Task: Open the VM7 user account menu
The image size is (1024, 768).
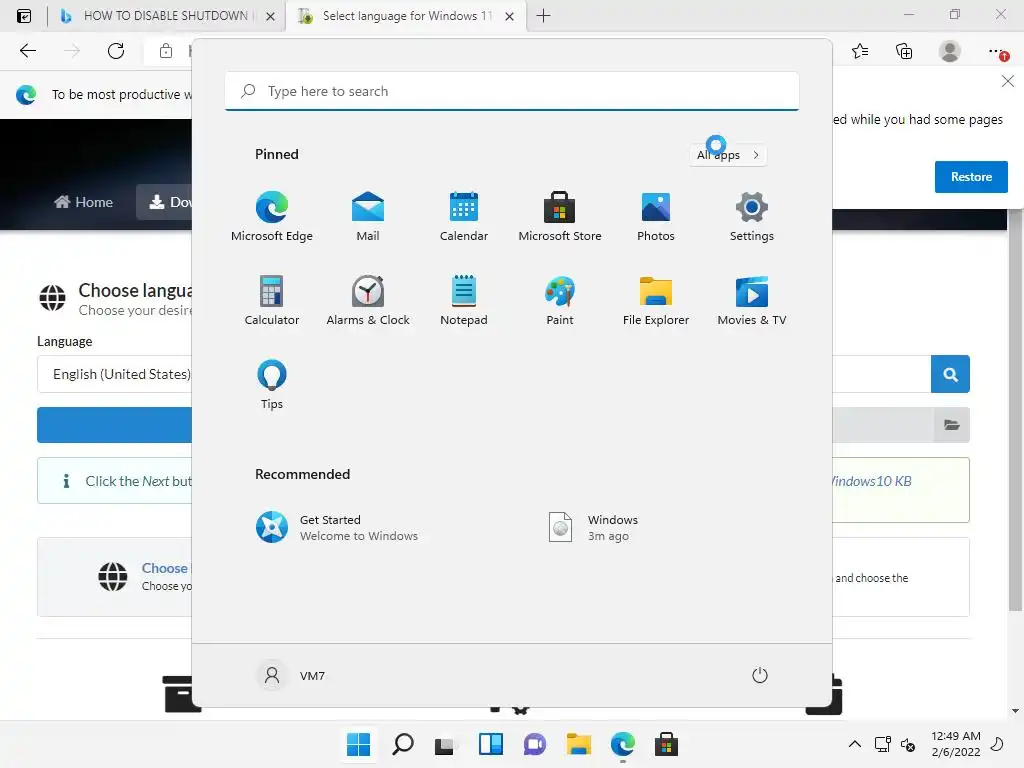Action: (x=291, y=675)
